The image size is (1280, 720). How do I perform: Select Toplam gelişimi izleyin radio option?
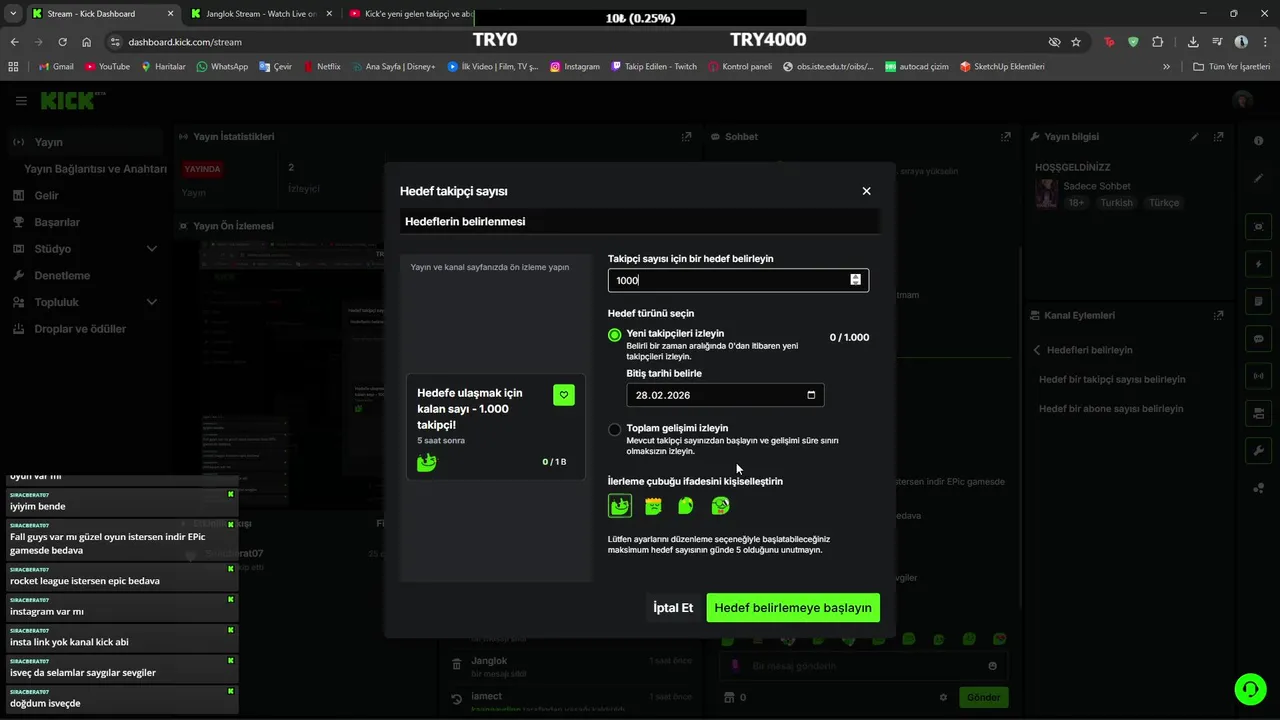(x=615, y=430)
